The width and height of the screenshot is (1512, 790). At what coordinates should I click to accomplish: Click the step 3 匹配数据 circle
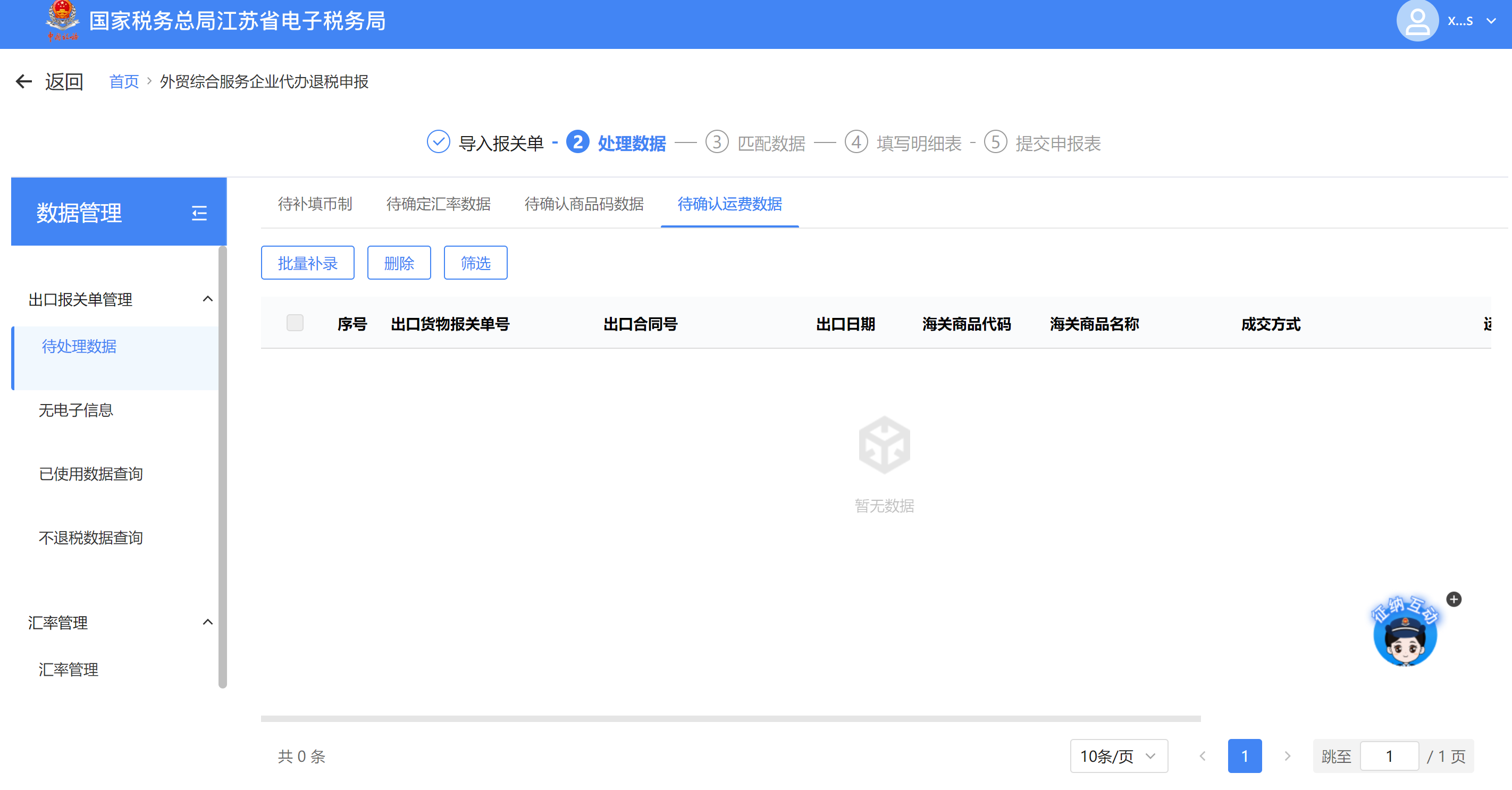pyautogui.click(x=716, y=142)
